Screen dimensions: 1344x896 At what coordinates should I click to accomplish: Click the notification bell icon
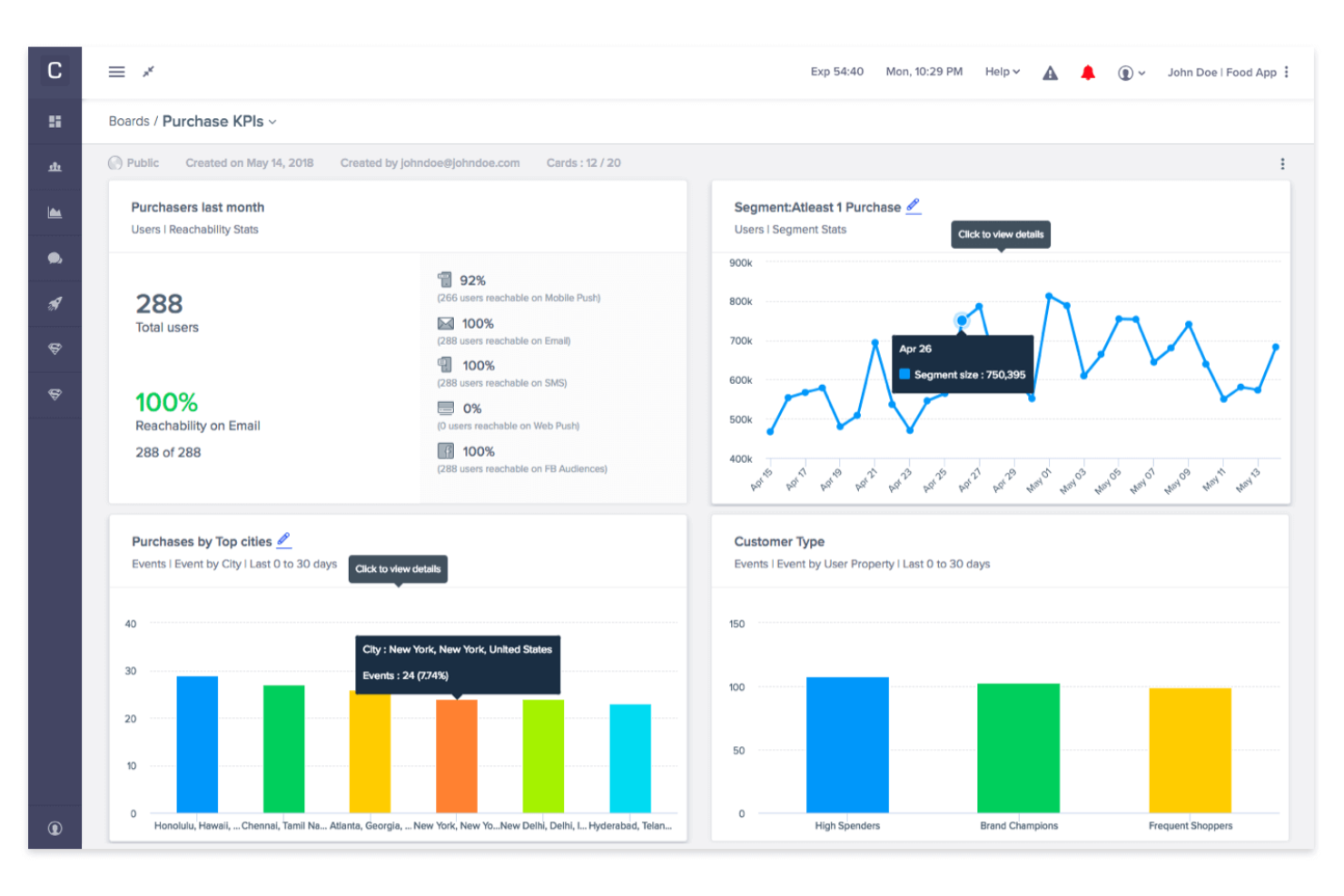[1088, 72]
